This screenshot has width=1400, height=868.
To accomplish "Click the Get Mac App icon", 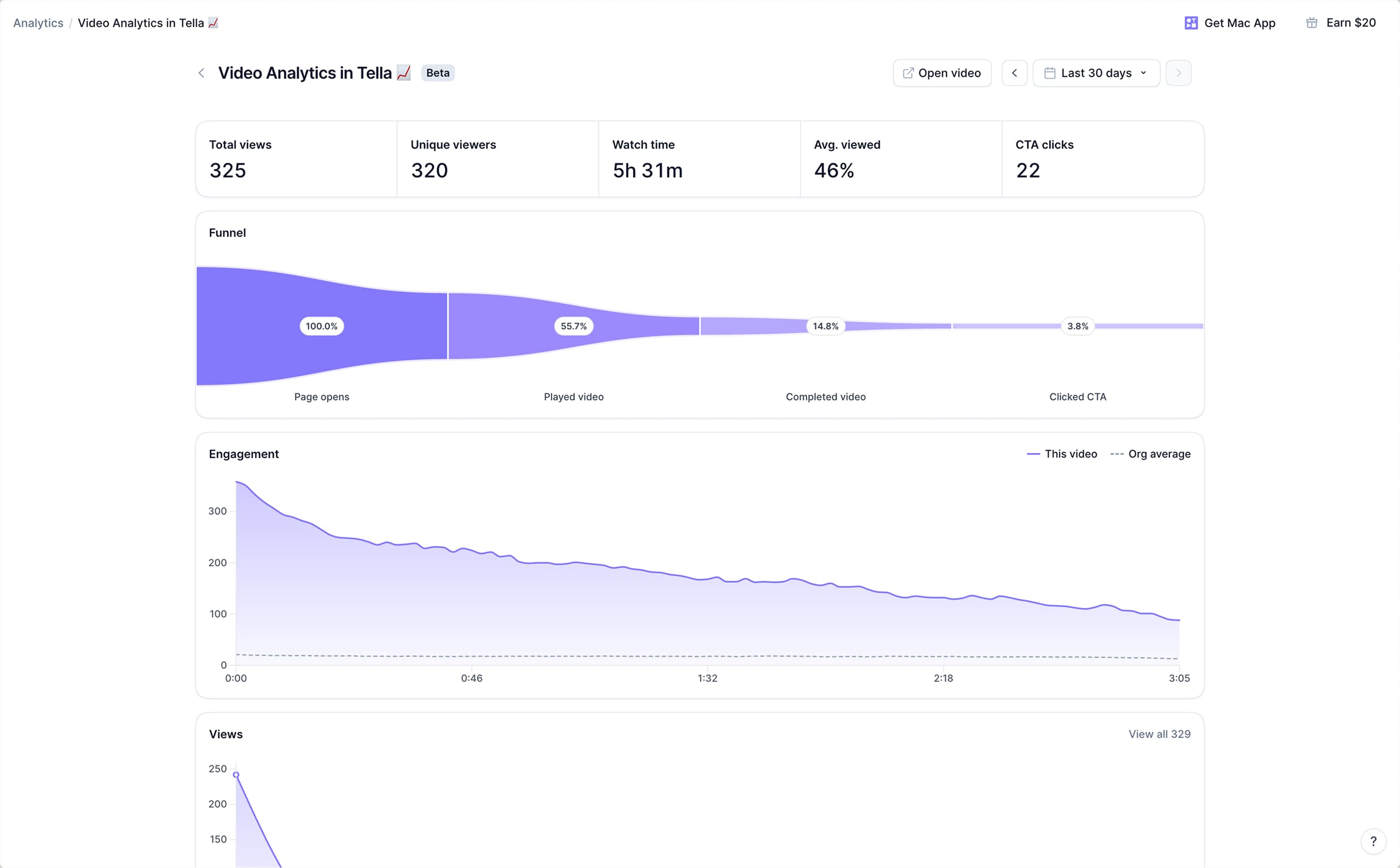I will click(x=1191, y=23).
